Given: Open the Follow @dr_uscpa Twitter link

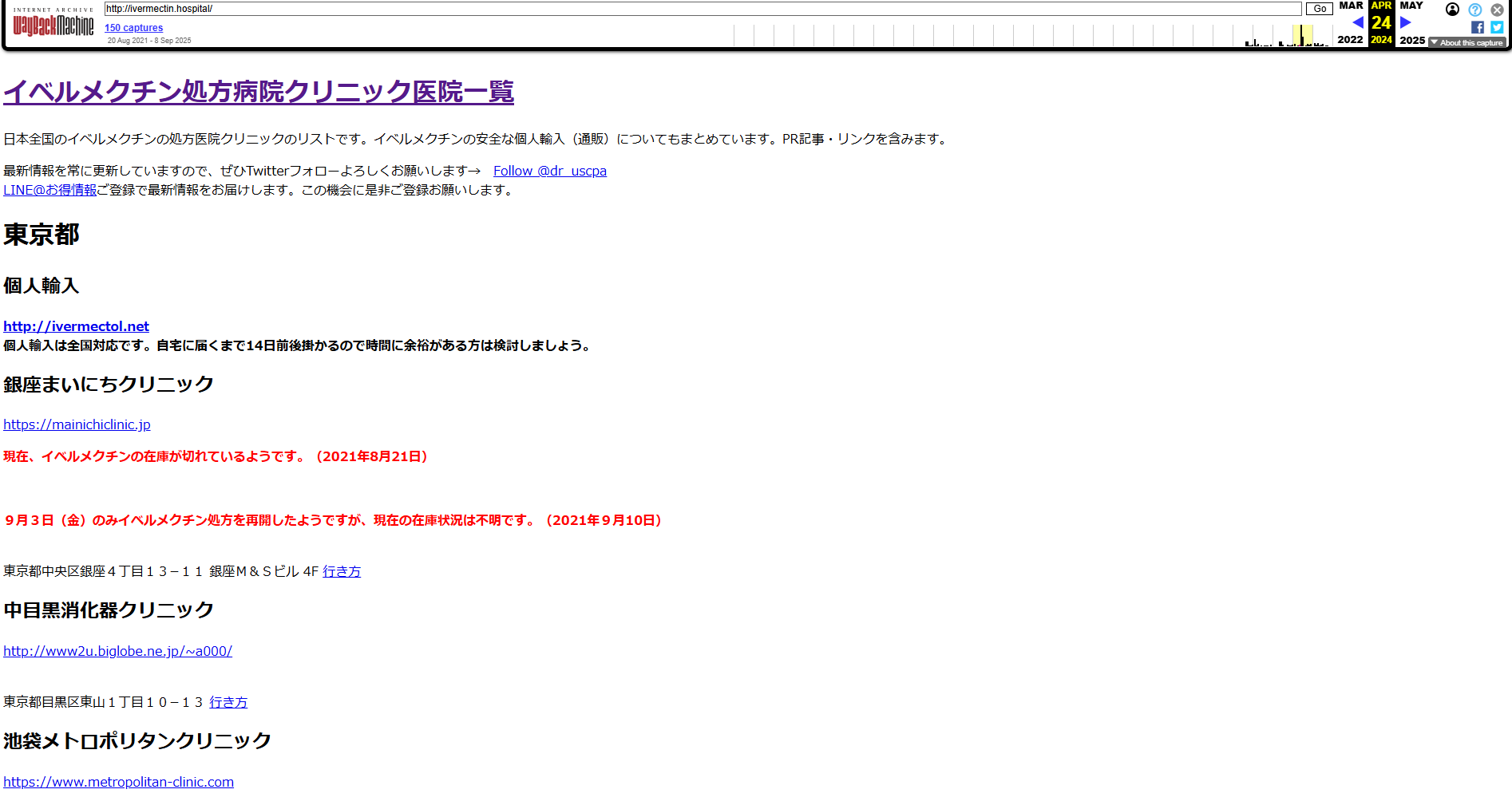Looking at the screenshot, I should 549,171.
